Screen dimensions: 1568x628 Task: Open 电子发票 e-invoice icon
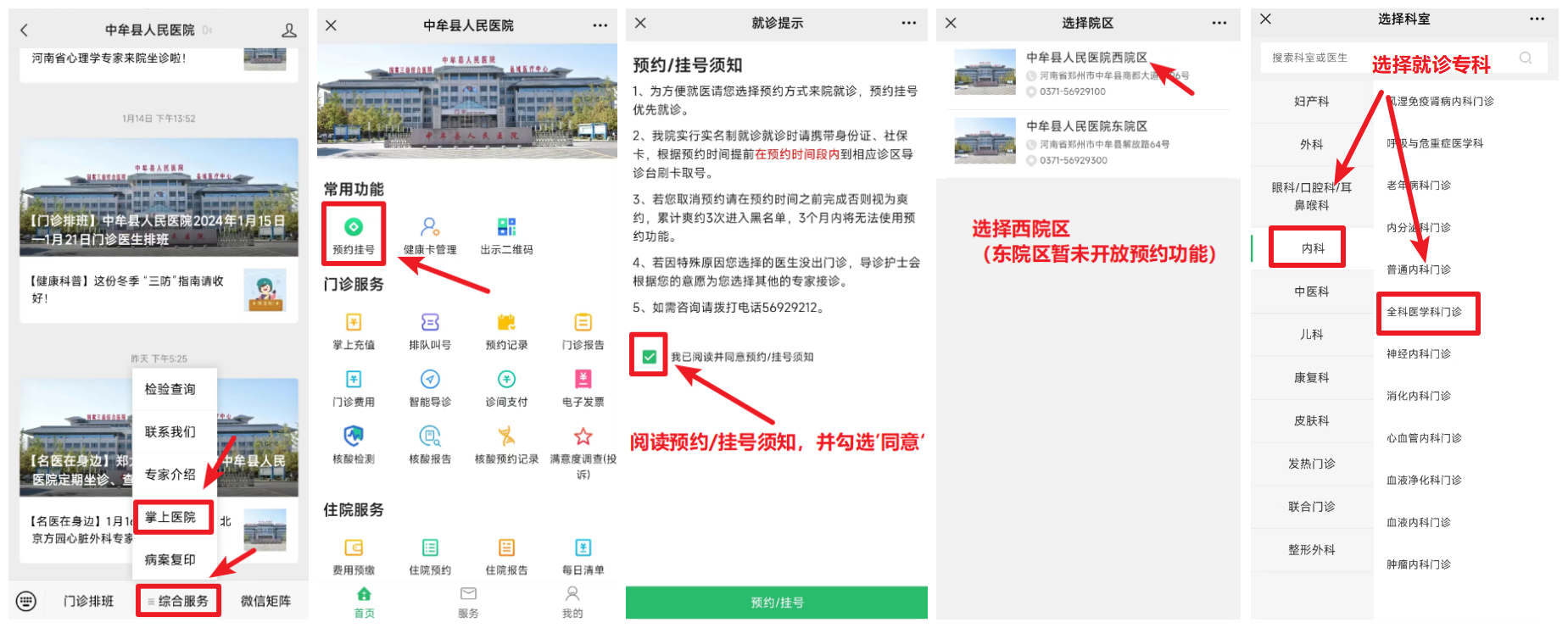point(583,379)
